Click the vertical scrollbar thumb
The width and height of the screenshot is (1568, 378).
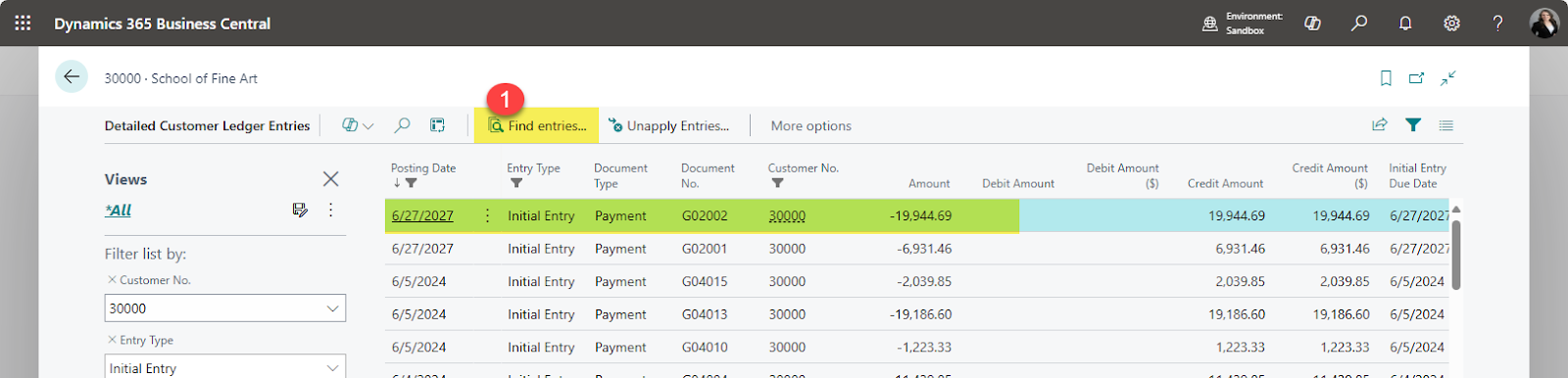(1456, 255)
